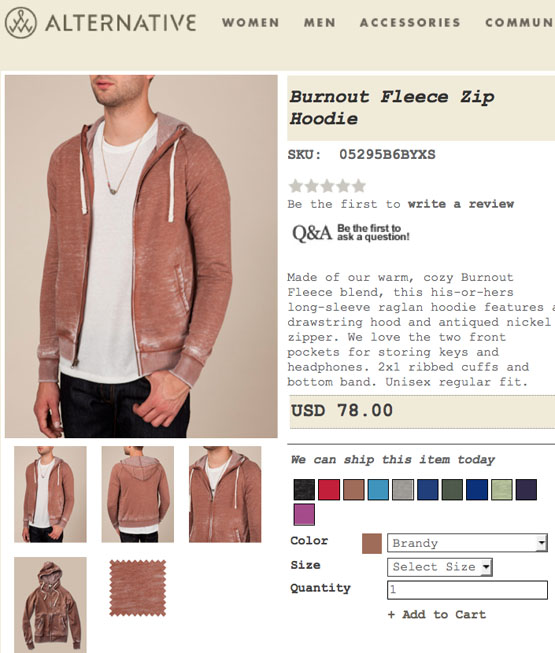Expand the Select Size dropdown
This screenshot has height=653, width=555.
[x=440, y=567]
